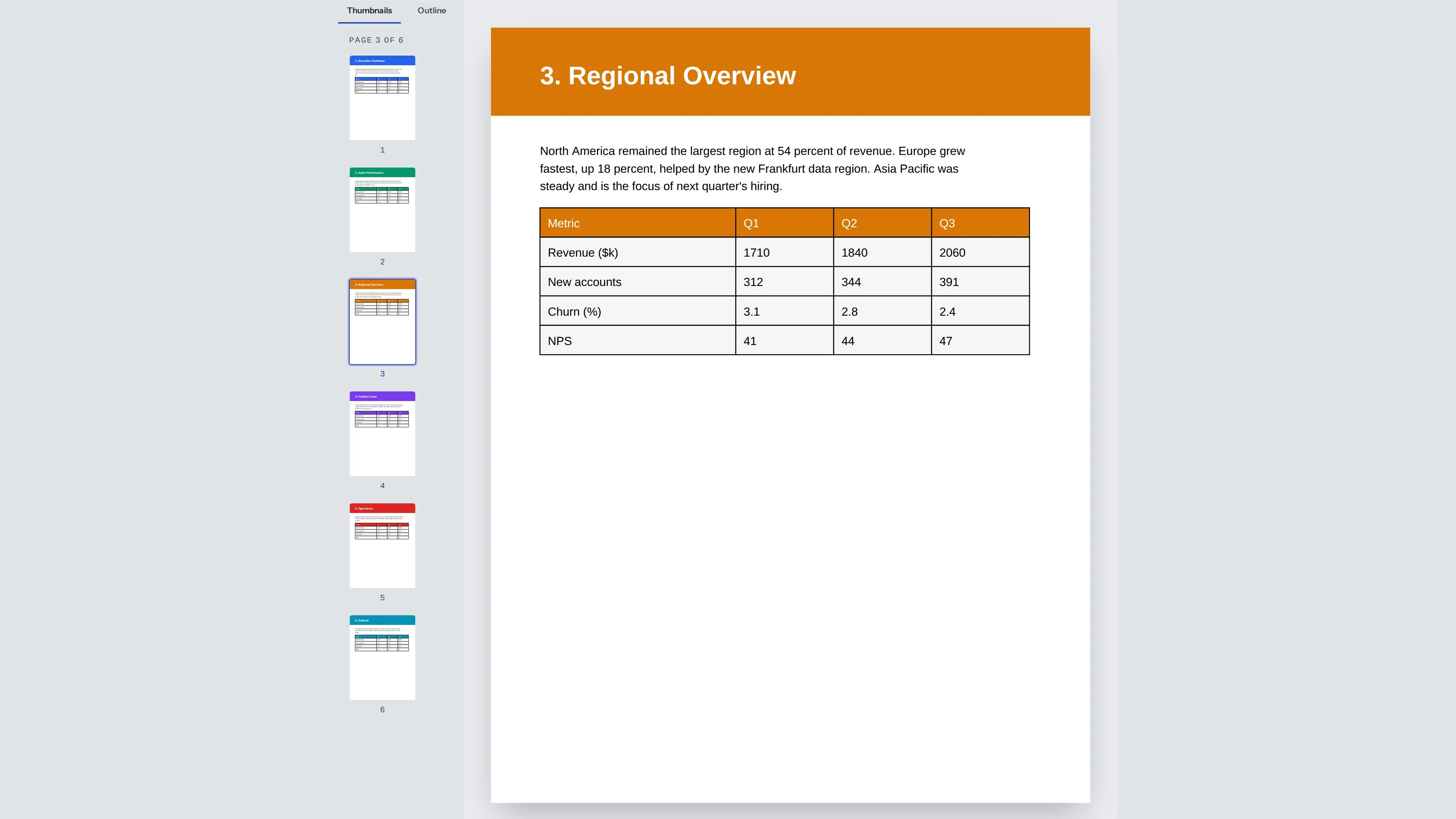
Task: Click the 'NPS' row label
Action: click(637, 340)
